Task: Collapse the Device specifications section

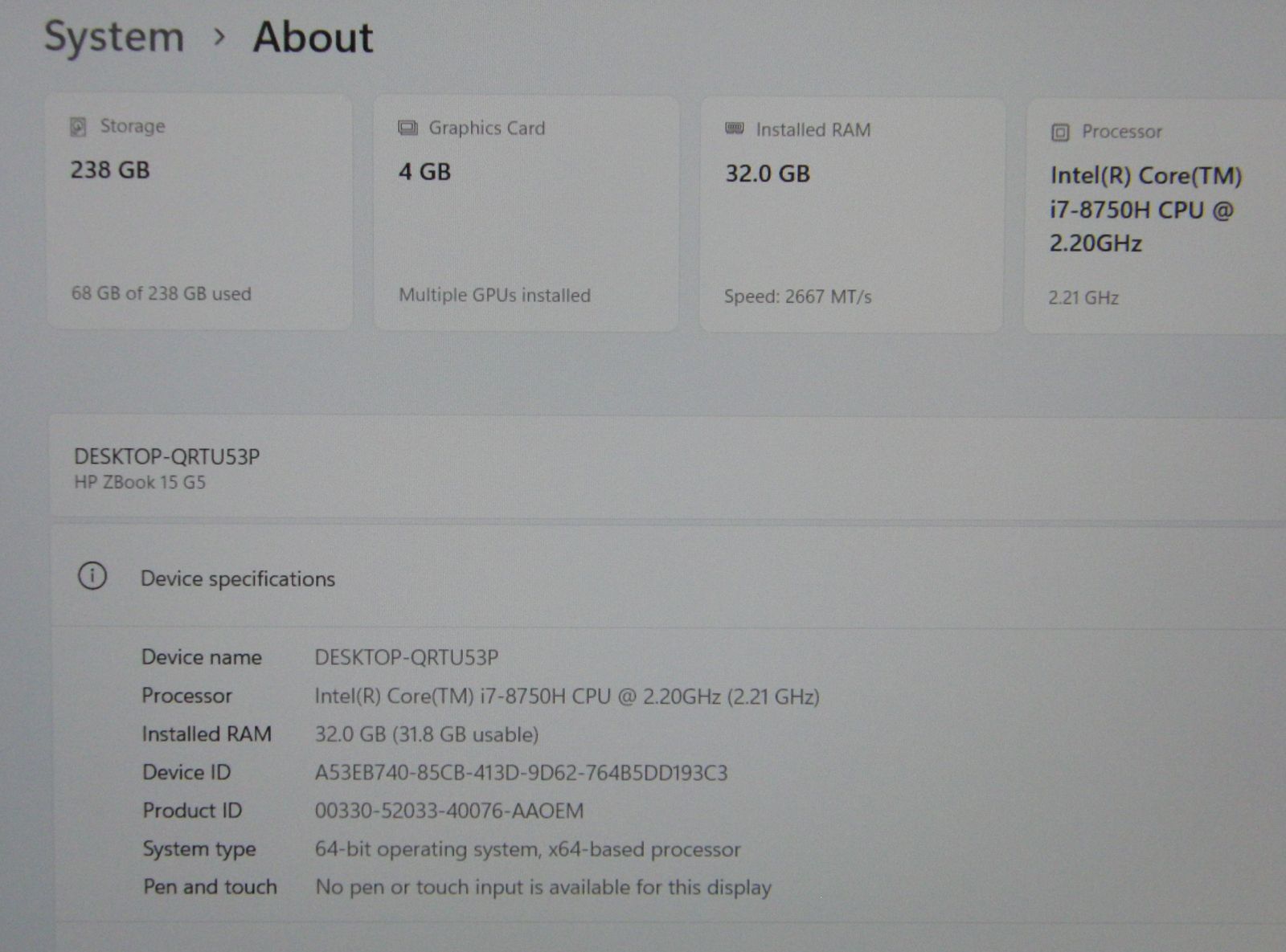Action: point(238,579)
